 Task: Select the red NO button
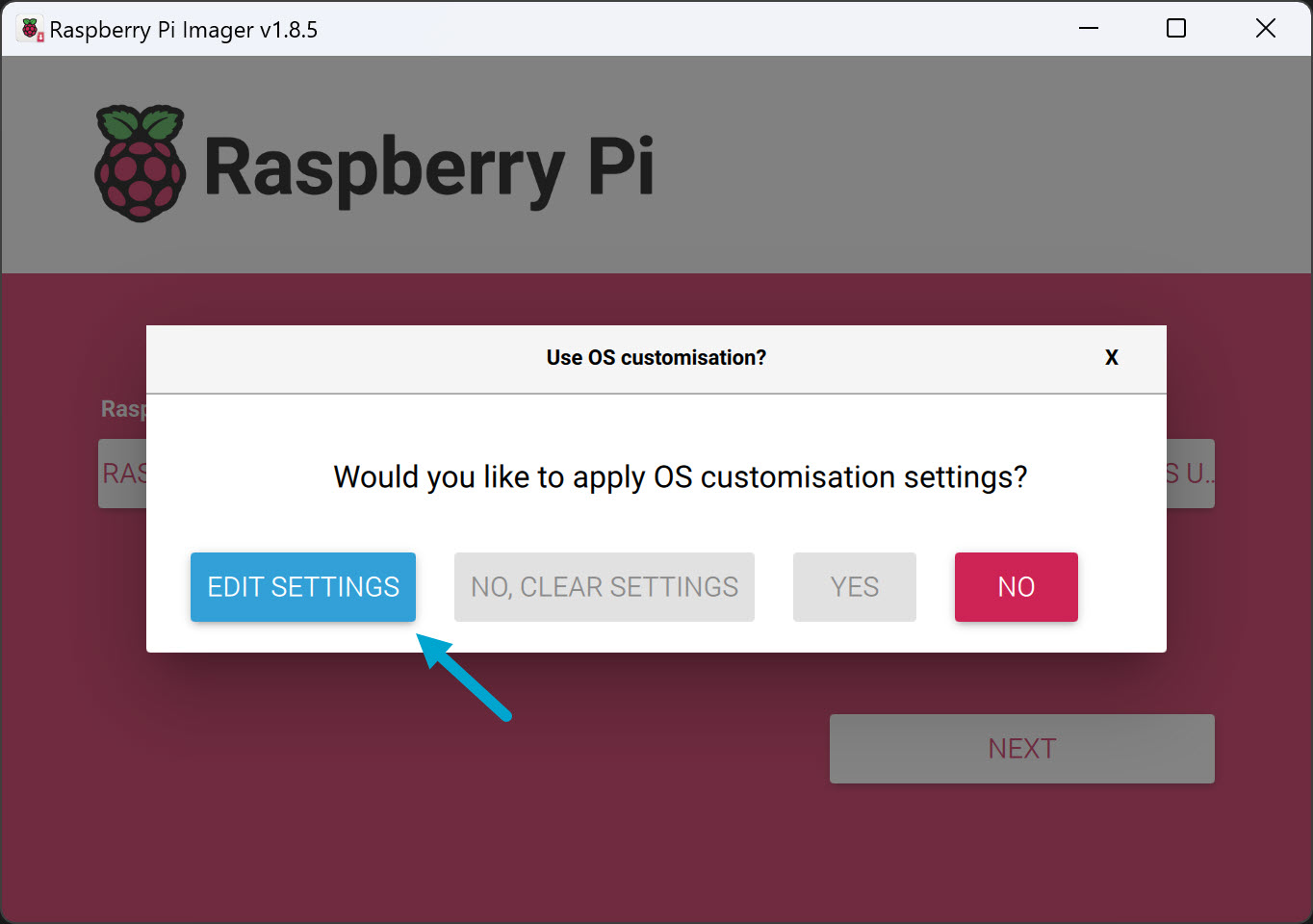point(1016,587)
